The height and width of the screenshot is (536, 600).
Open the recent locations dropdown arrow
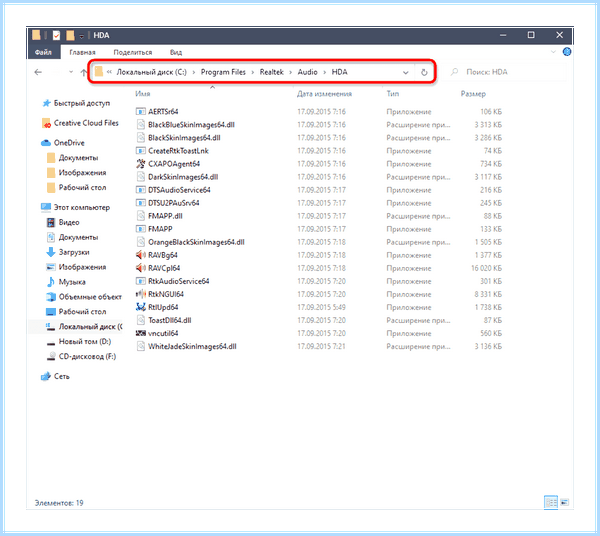71,72
